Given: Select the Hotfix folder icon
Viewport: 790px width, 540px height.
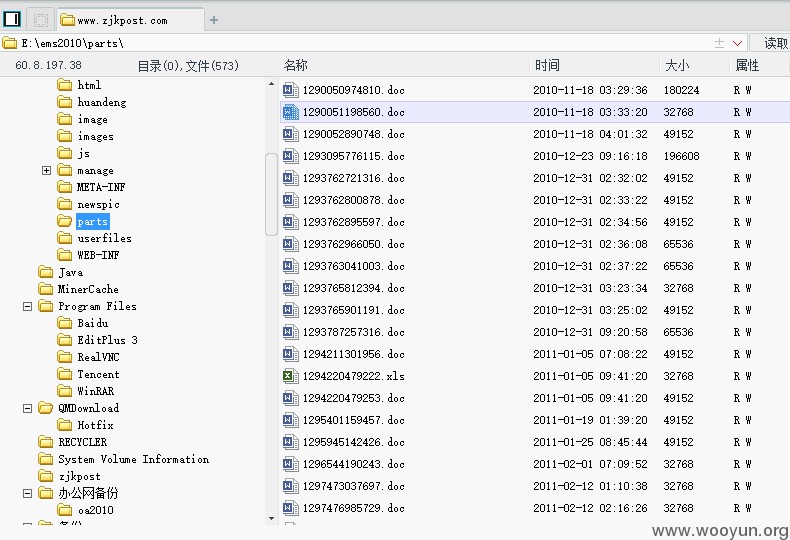Looking at the screenshot, I should pos(64,425).
